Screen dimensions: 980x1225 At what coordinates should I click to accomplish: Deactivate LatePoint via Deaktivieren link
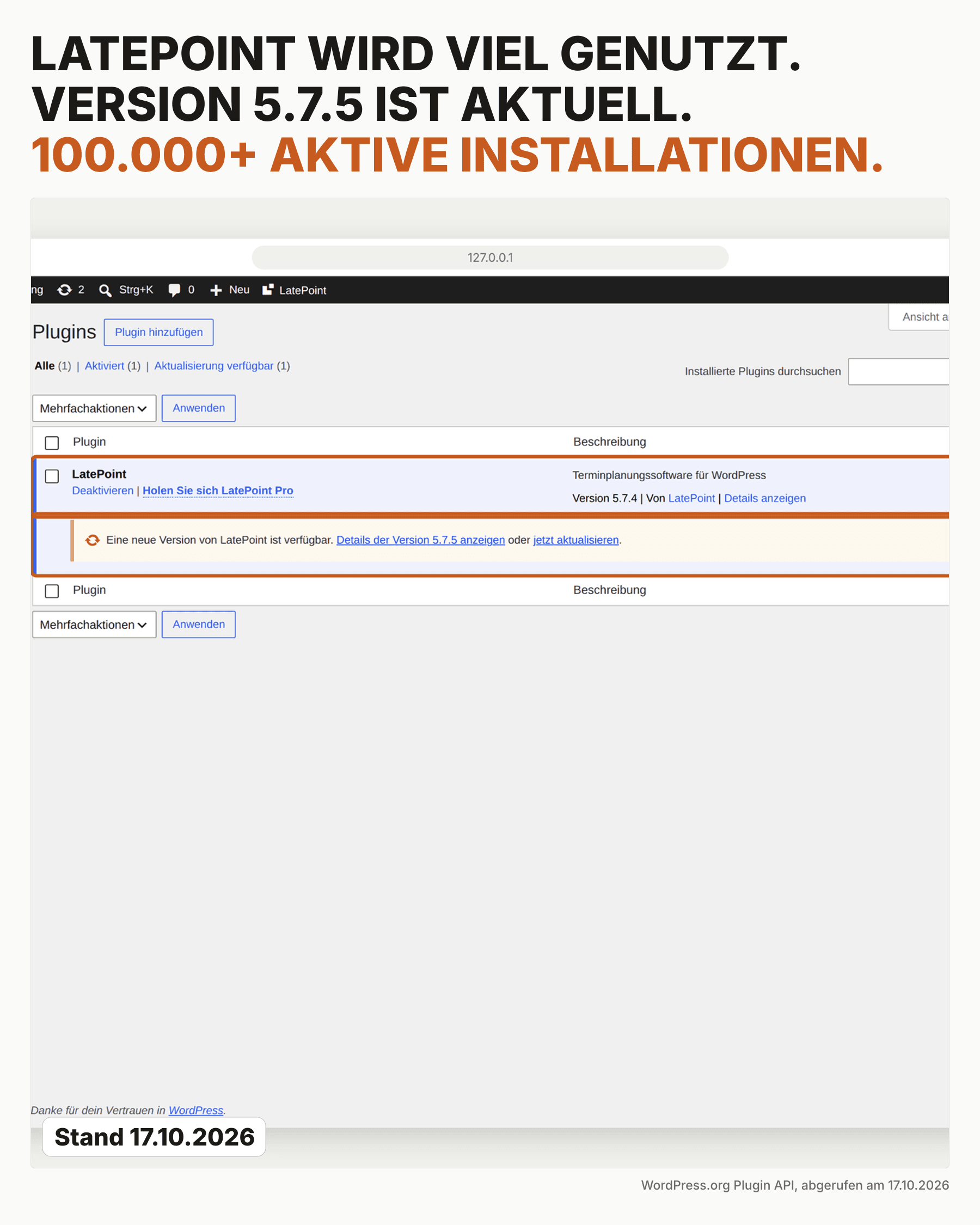(103, 491)
